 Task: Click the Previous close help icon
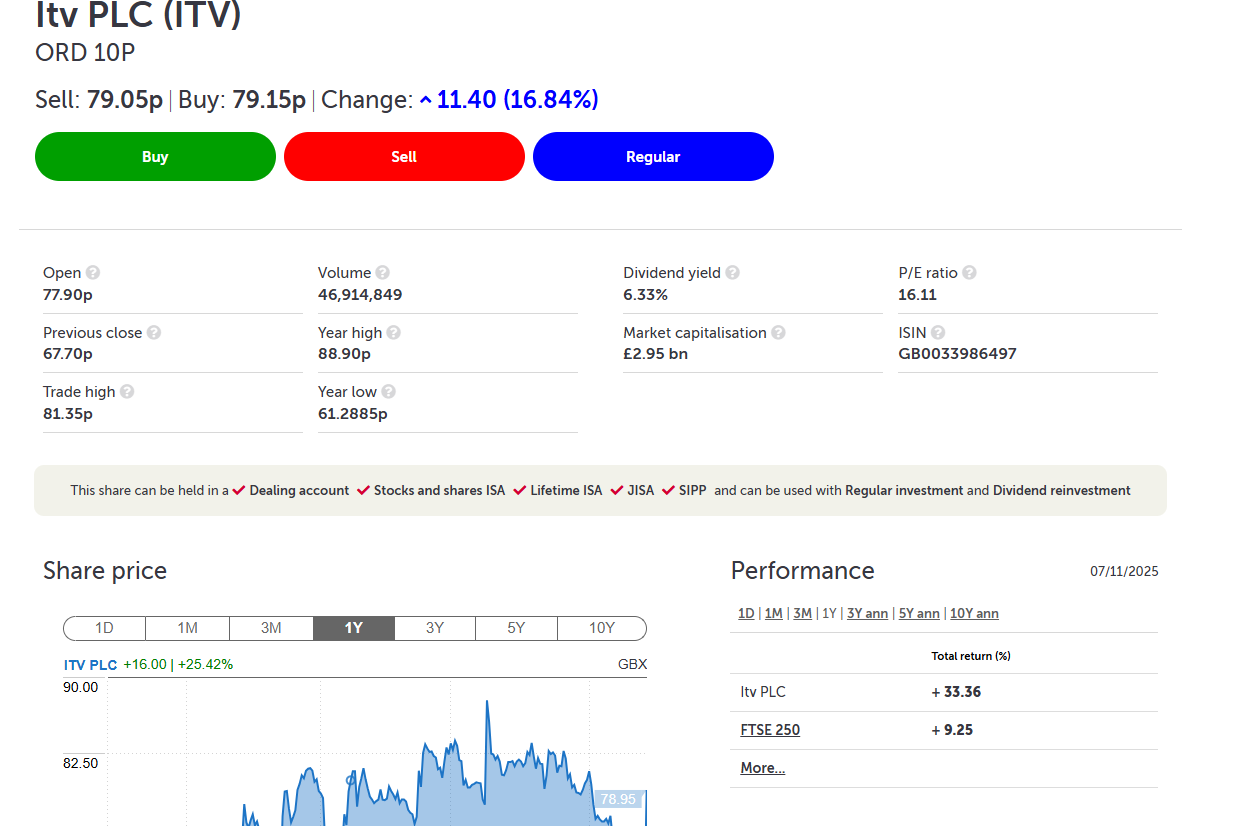154,333
